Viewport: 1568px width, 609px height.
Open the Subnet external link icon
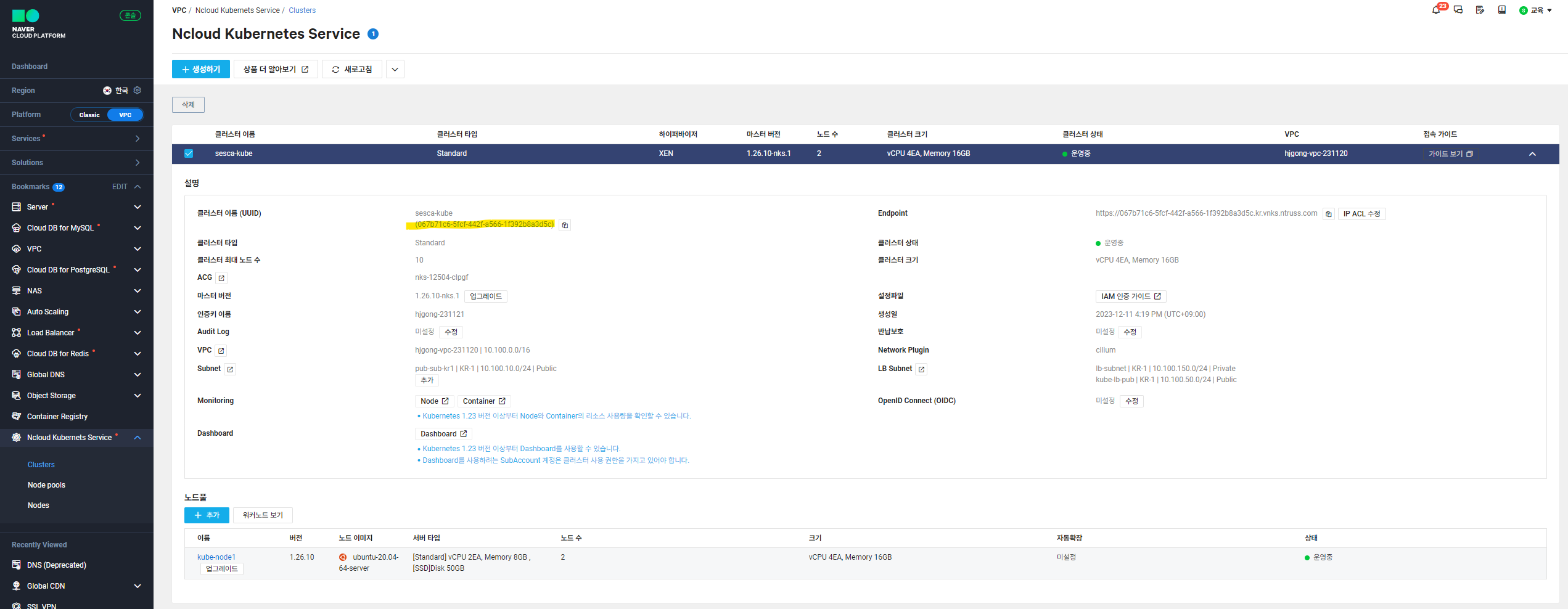coord(231,369)
